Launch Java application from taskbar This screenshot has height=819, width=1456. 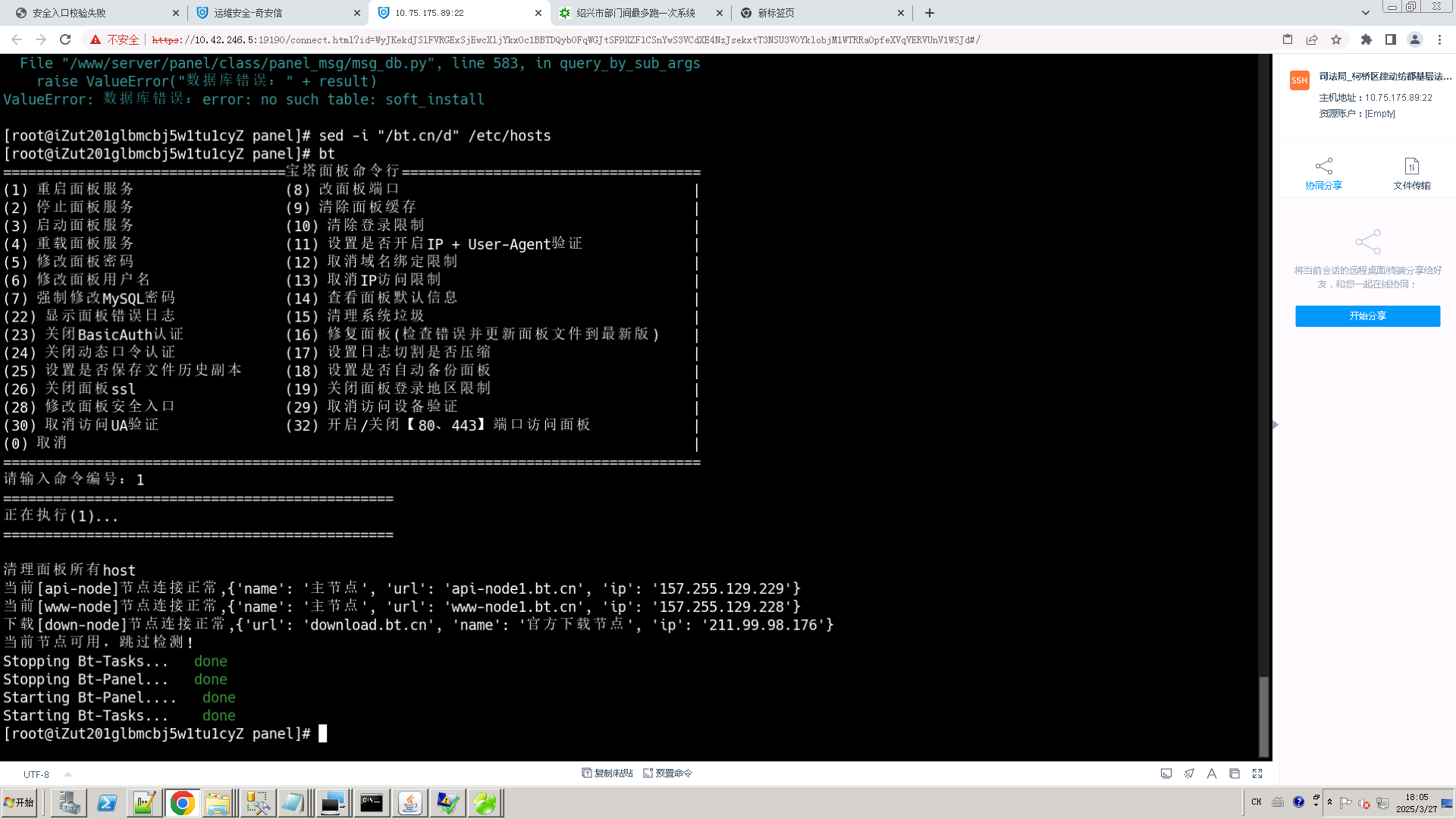(x=409, y=802)
